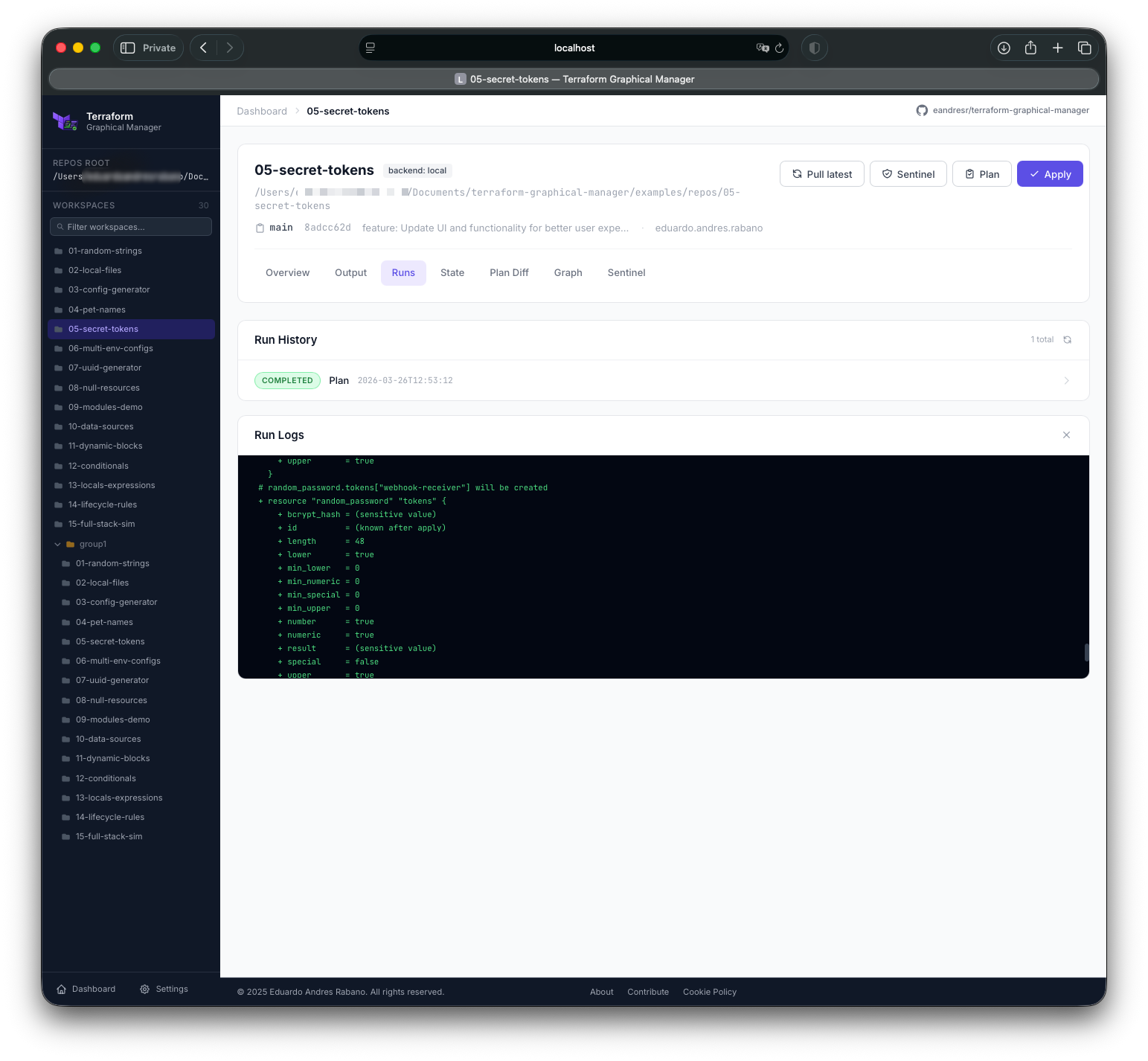Screen dimensions: 1148x1061
Task: Go forward with the browser forward arrow
Action: coord(230,48)
